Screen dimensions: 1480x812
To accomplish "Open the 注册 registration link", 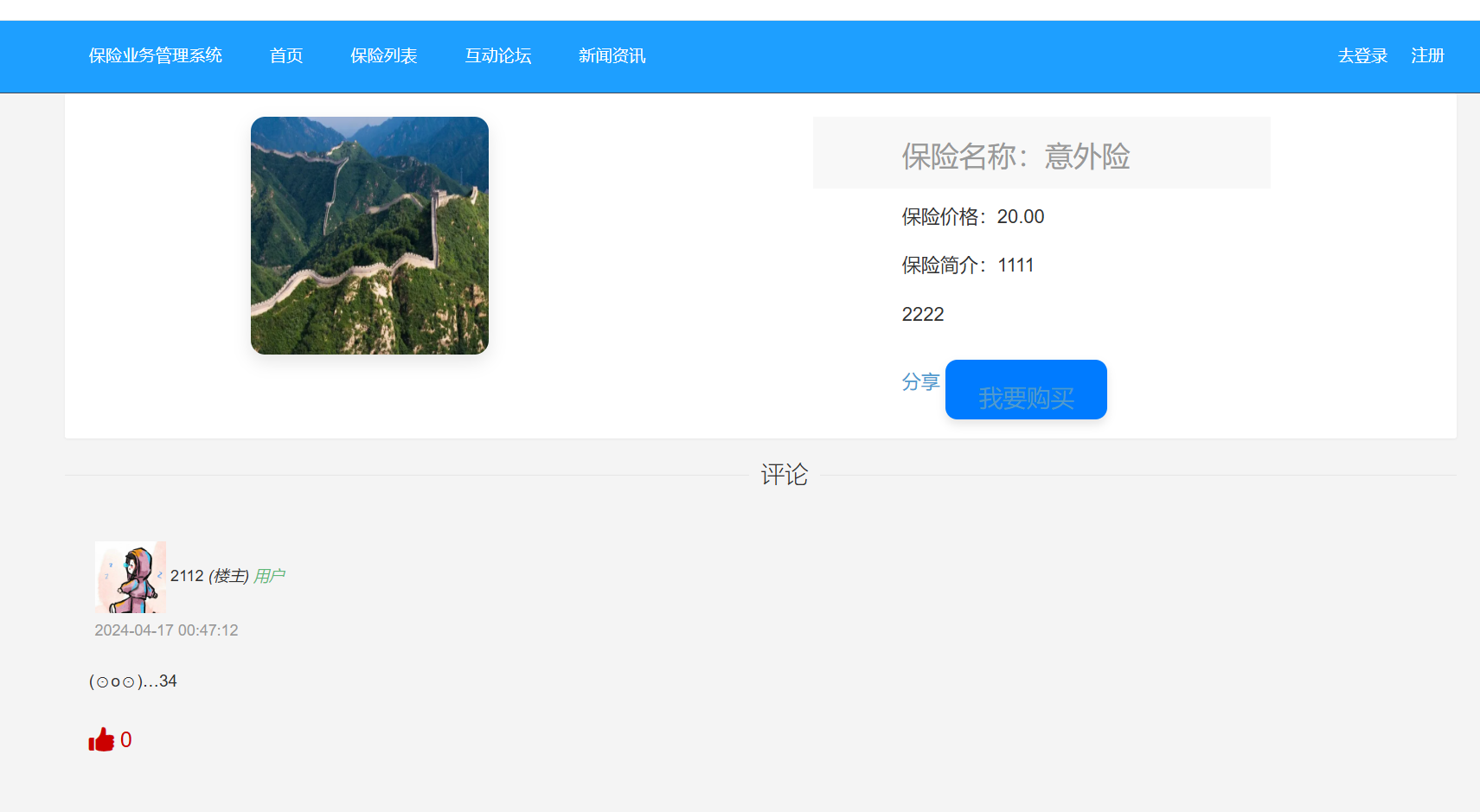I will (1427, 56).
